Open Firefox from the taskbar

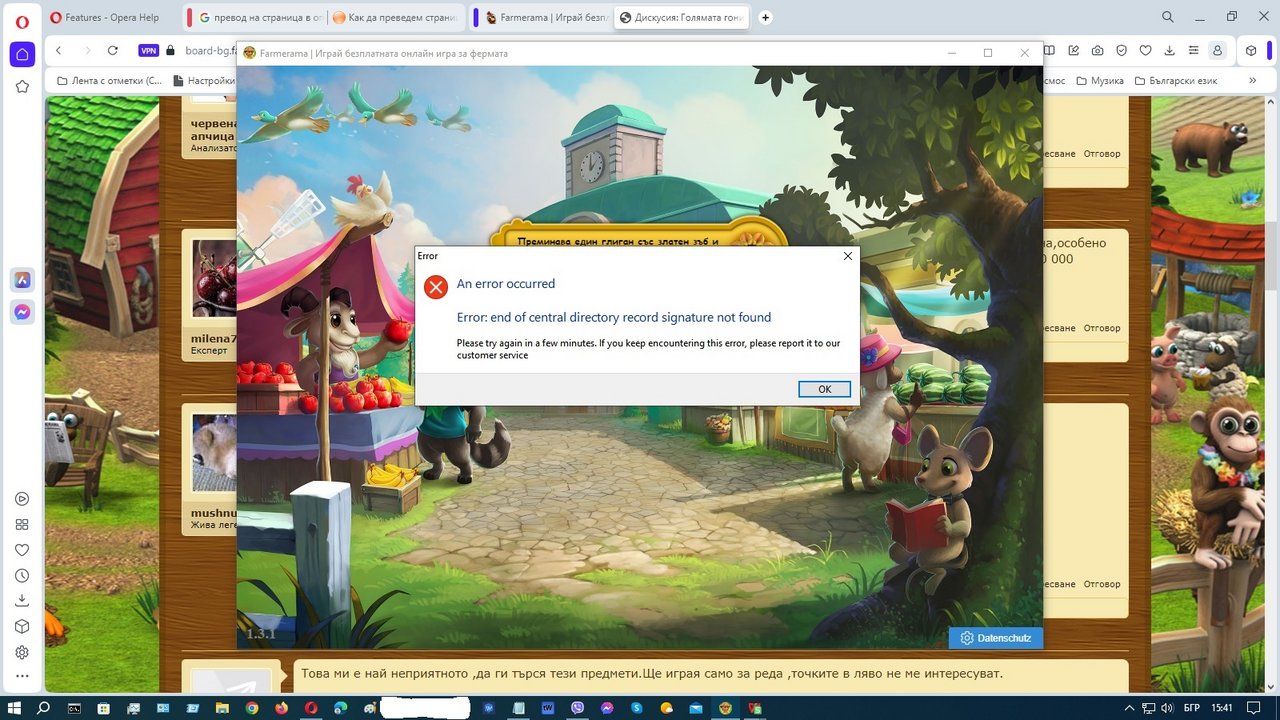coord(281,707)
